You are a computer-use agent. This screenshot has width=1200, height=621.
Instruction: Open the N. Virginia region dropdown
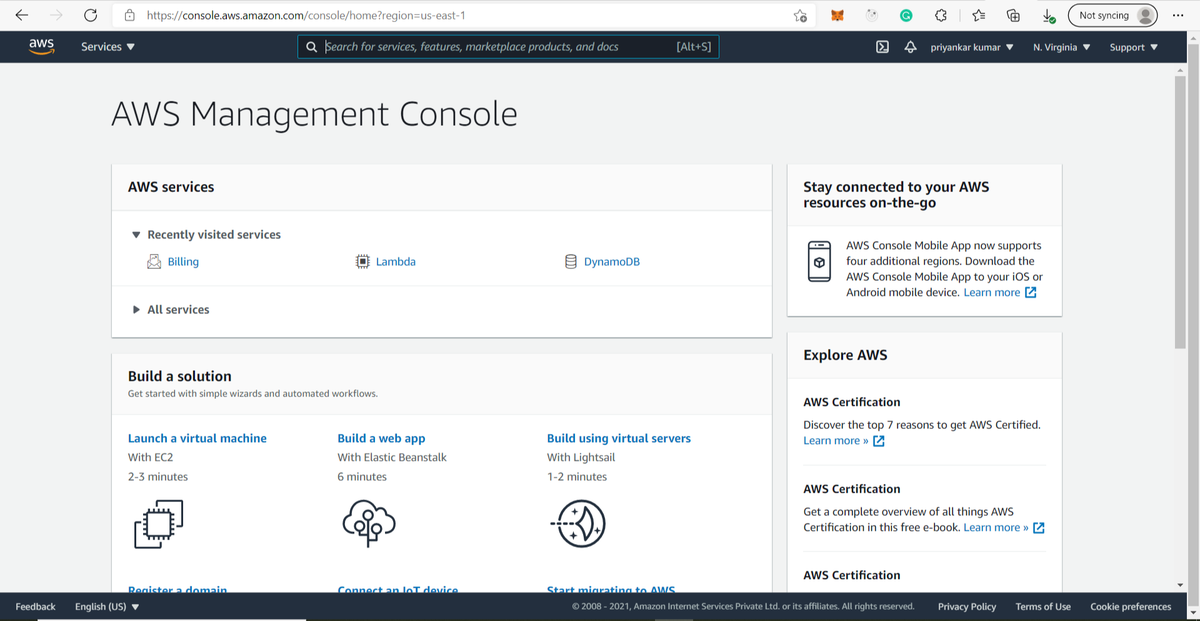click(1062, 47)
